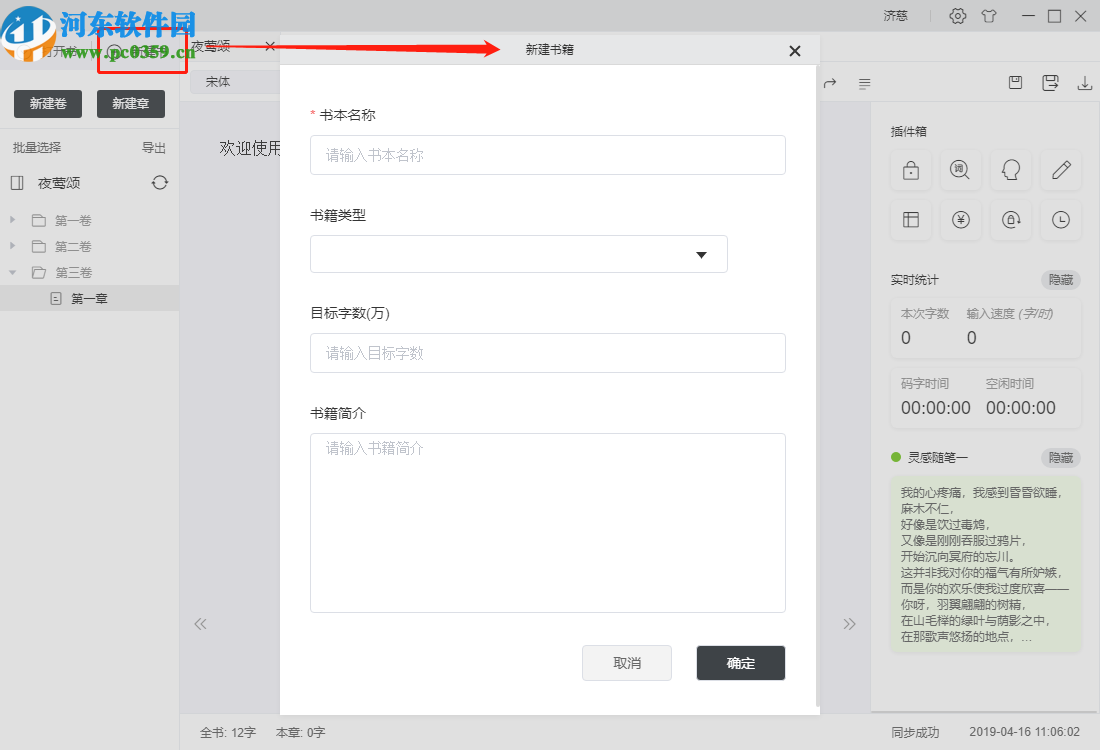Open the table layout plugin

pyautogui.click(x=910, y=220)
